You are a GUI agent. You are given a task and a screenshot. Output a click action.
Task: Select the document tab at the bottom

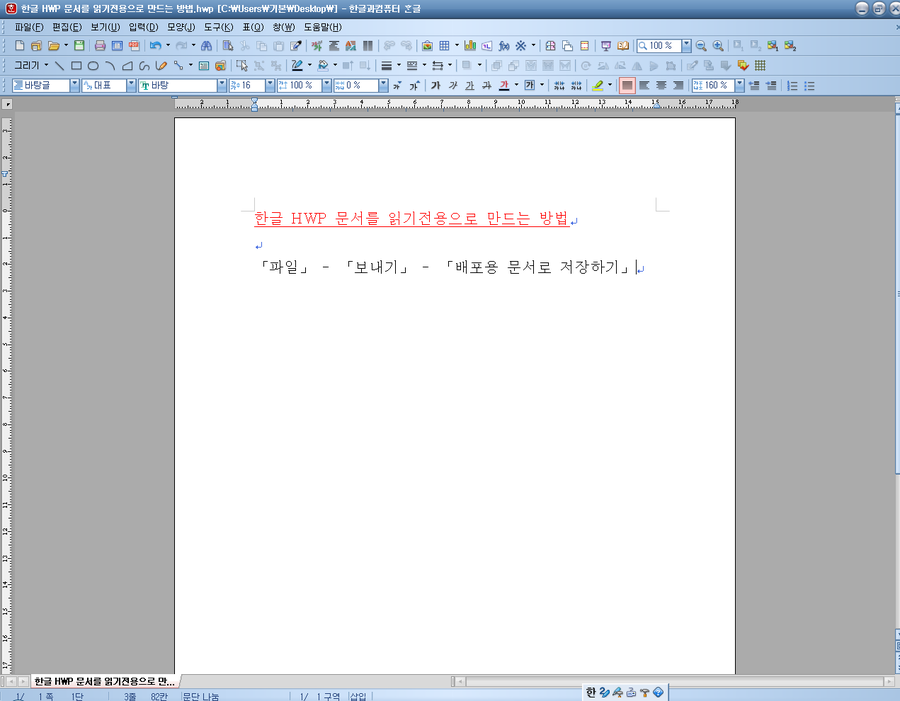[104, 681]
